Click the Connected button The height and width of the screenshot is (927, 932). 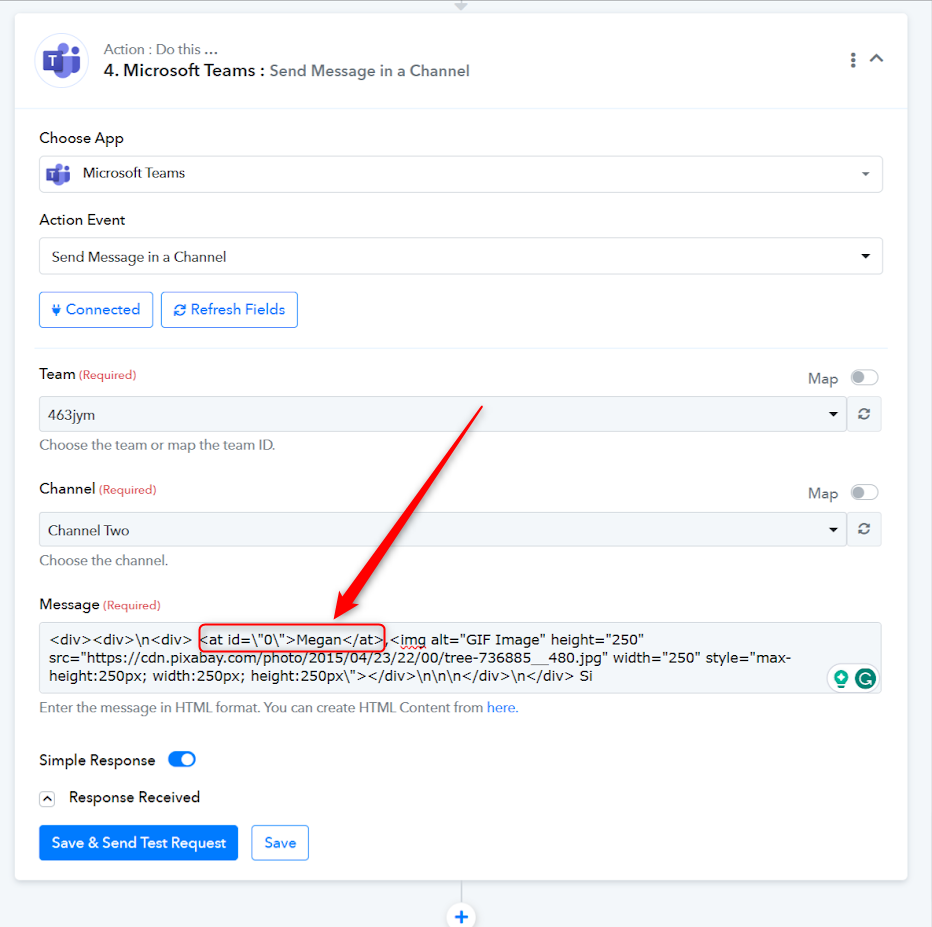coord(96,310)
